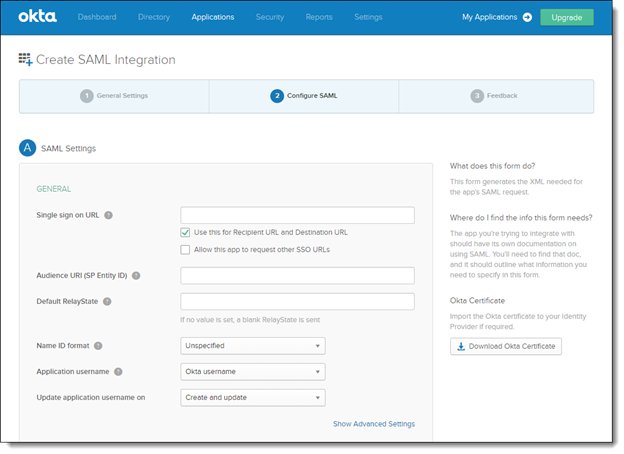Screen dimensions: 624x454
Task: Click help icon next to Application username
Action: 118,372
